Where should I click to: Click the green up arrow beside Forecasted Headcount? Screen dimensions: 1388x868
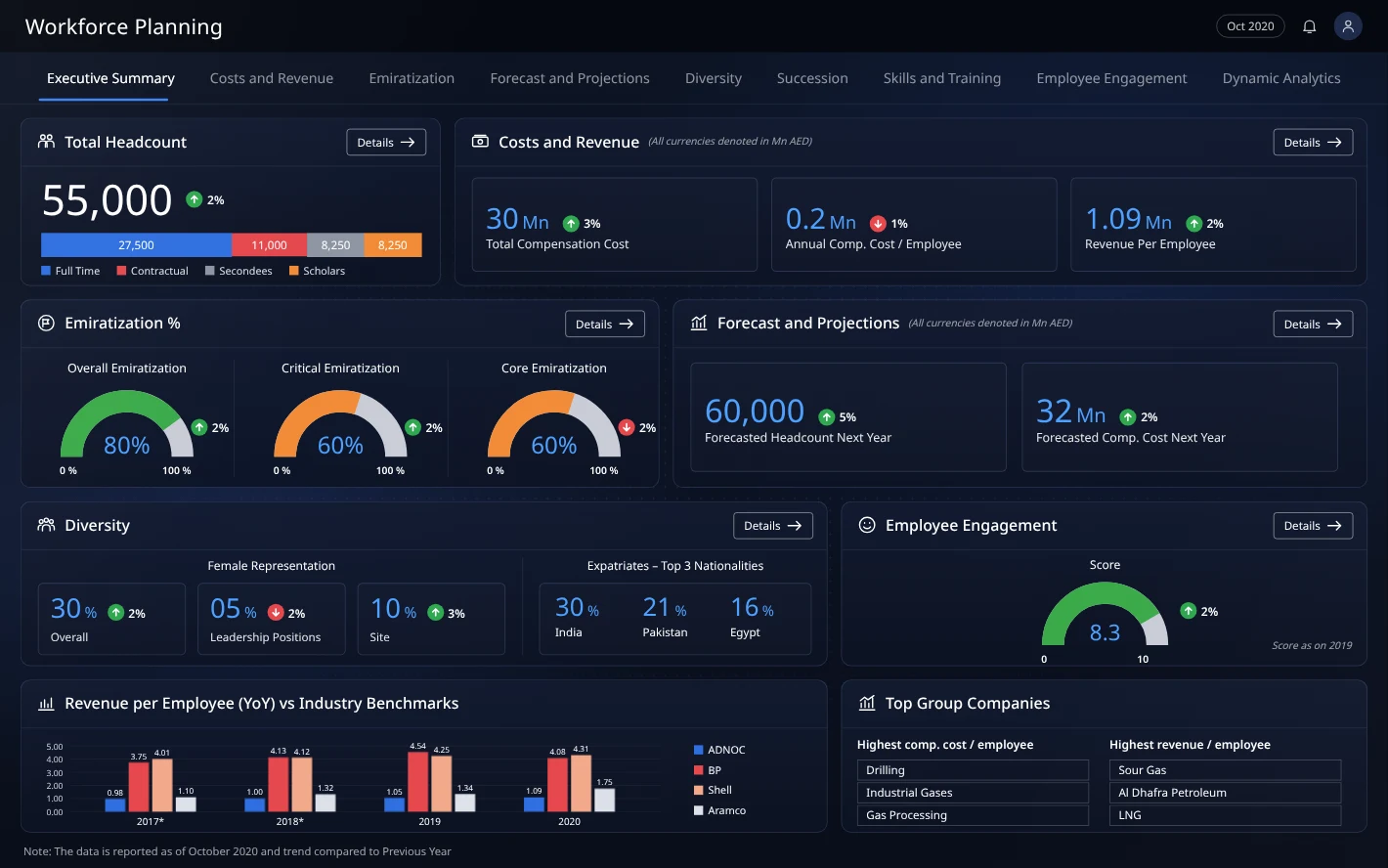[827, 417]
